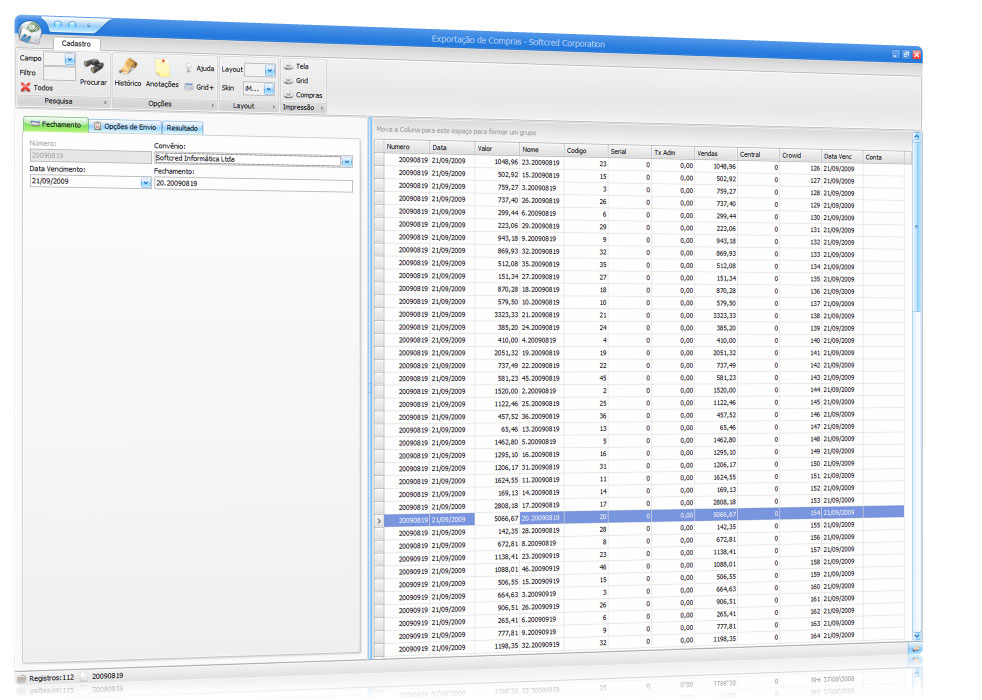
Task: Click the Grid+ icon
Action: tap(189, 87)
